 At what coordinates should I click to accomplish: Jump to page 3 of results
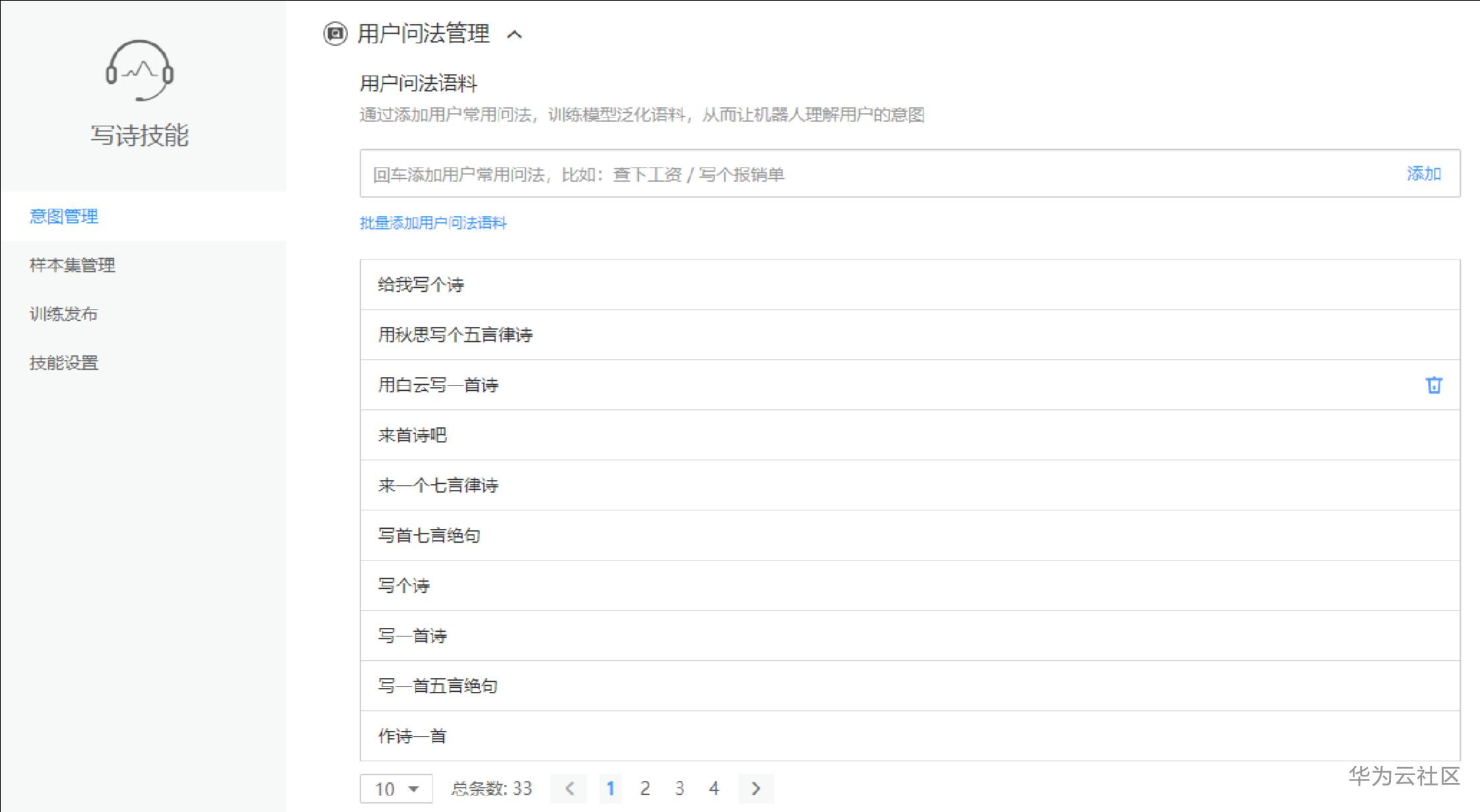680,788
